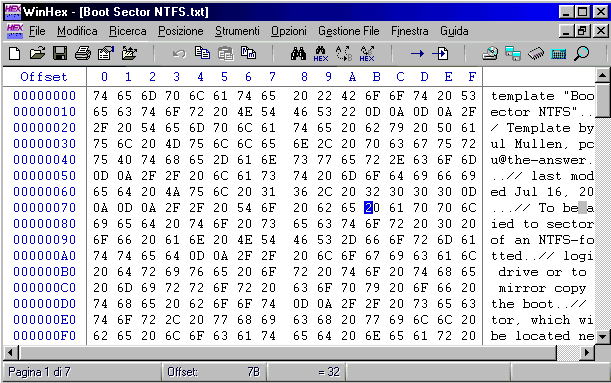Click the binoculars Find Text icon

point(298,53)
